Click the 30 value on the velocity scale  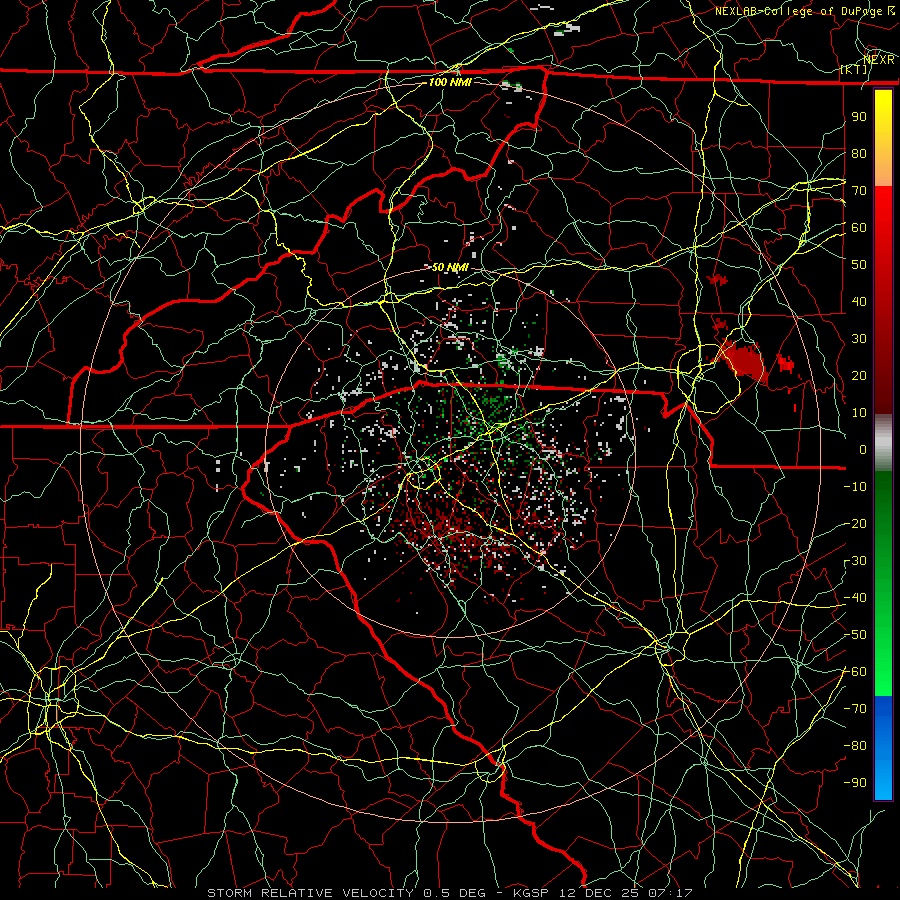click(859, 339)
